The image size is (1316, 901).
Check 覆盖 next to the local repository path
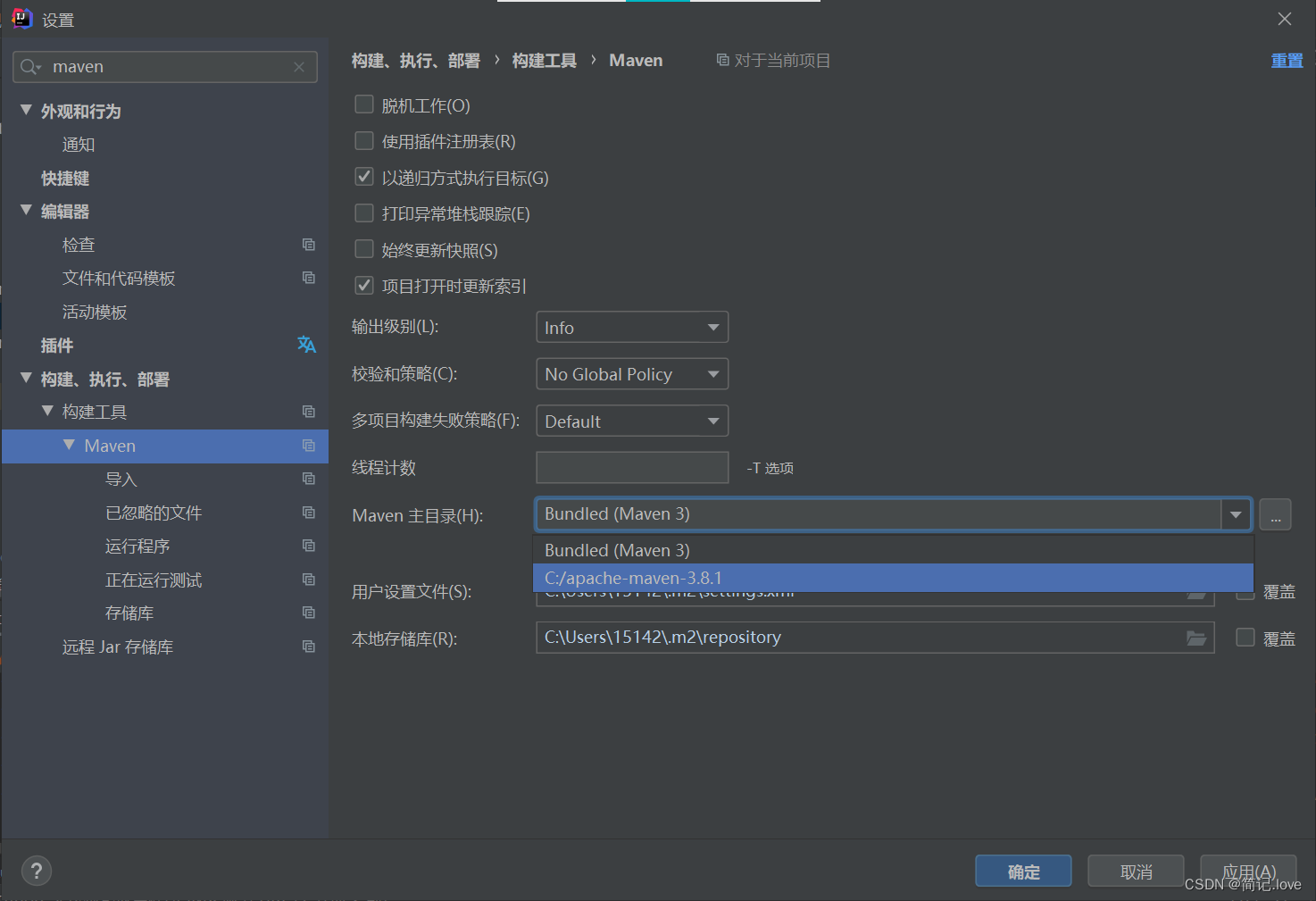pos(1245,638)
